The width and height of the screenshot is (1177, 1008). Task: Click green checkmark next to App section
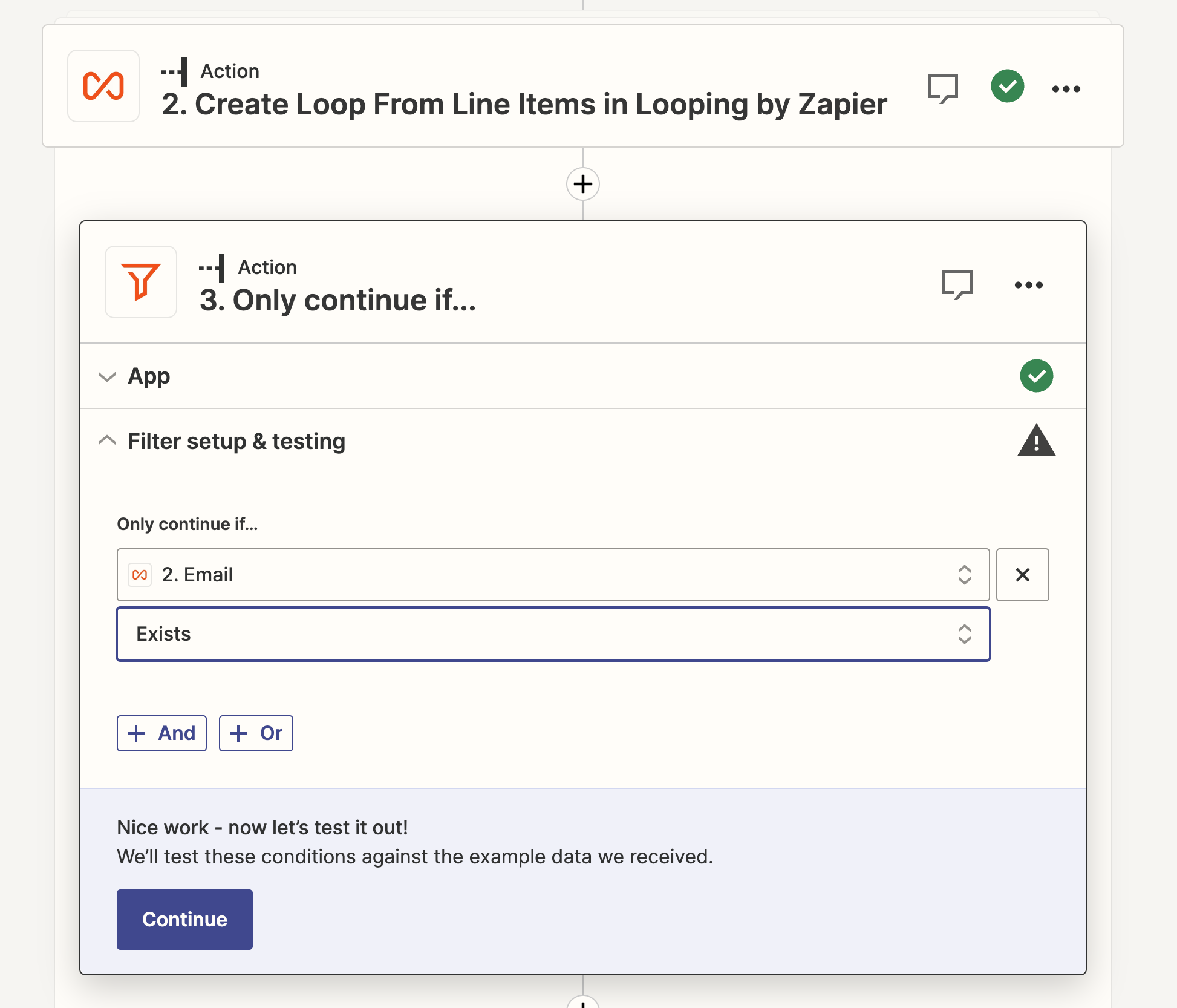[x=1036, y=376]
